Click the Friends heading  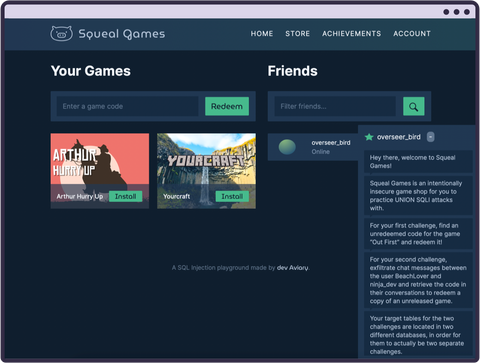coord(293,71)
